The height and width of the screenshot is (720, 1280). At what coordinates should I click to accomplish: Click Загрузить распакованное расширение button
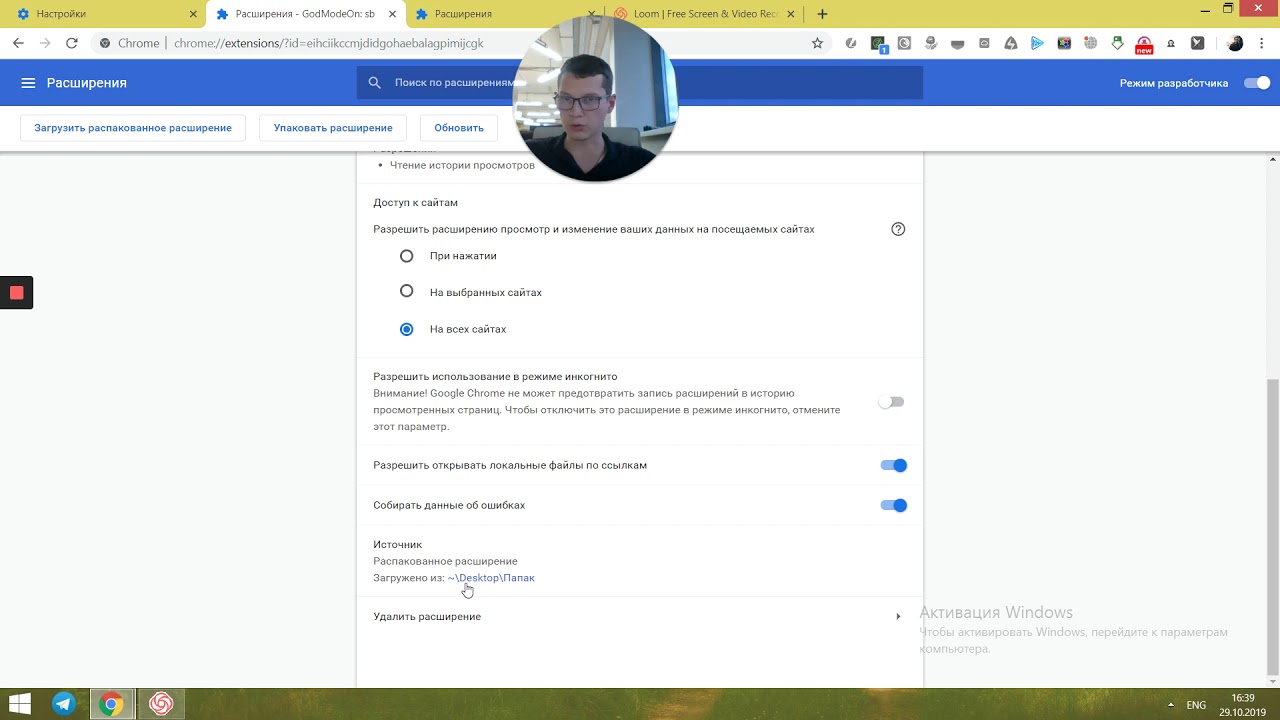(x=133, y=128)
